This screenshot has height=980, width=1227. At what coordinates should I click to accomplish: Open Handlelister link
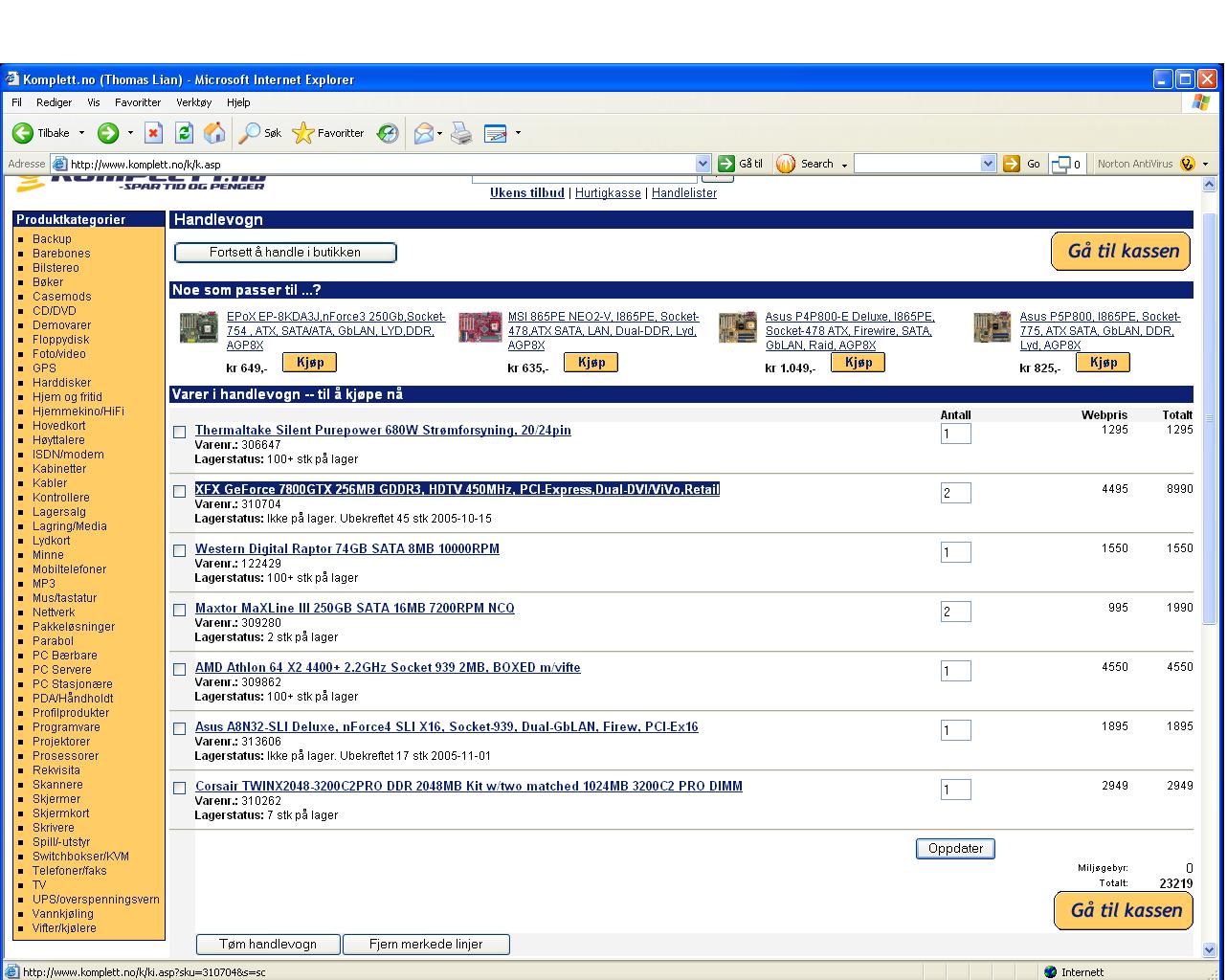point(684,192)
